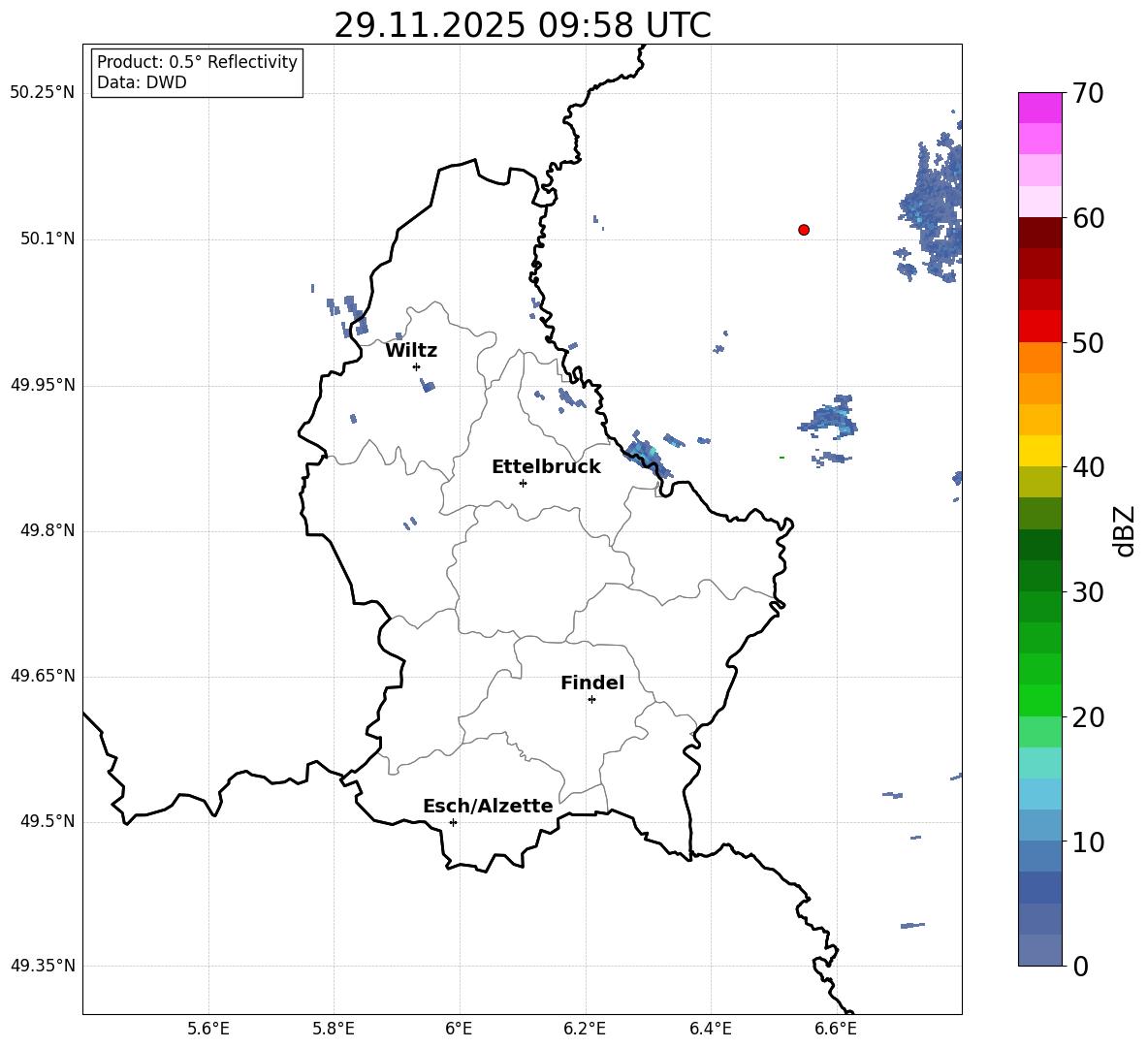Click the Findel city label
1148x1048 pixels.
coord(592,683)
